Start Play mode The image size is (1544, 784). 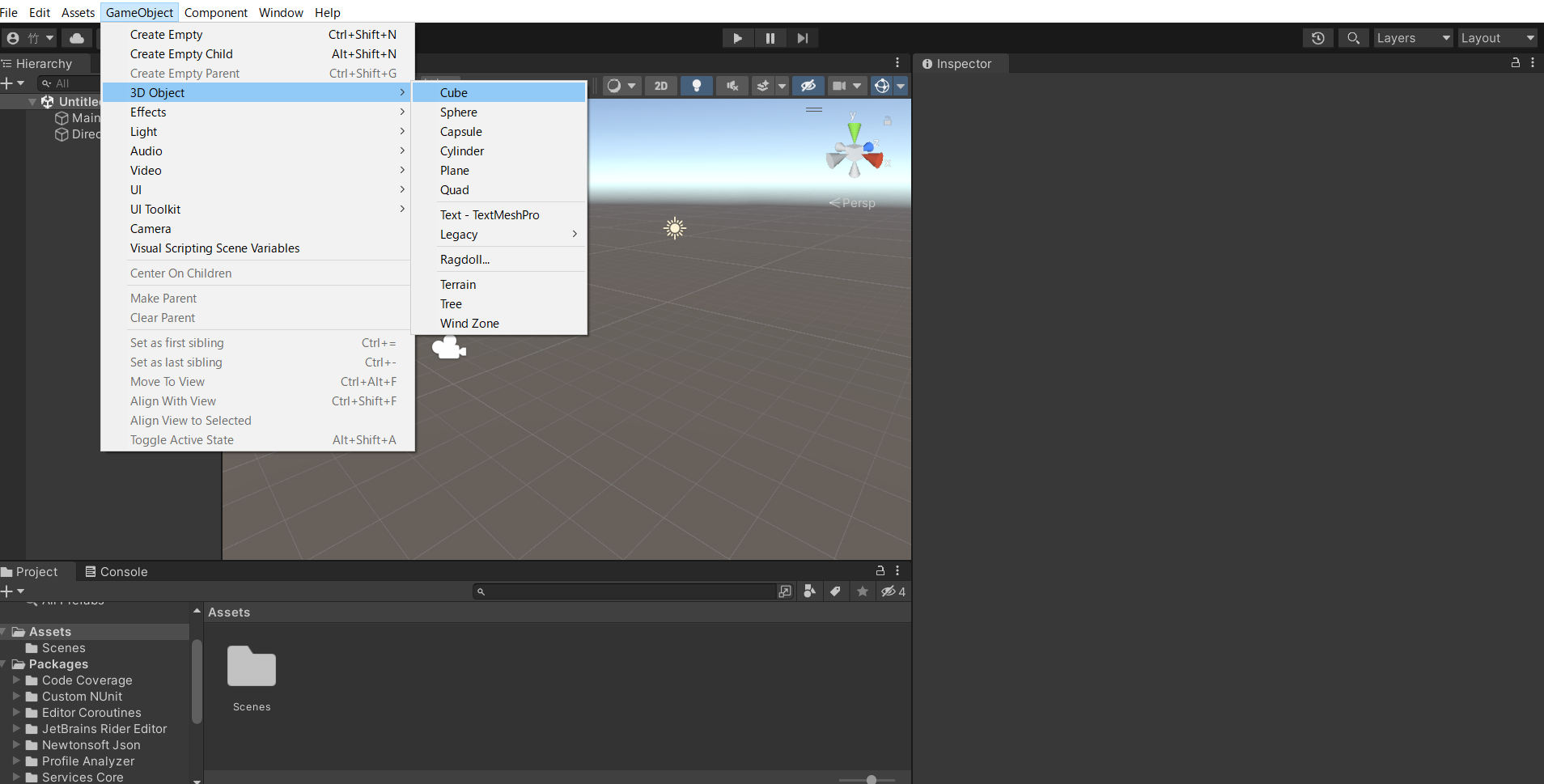click(737, 38)
